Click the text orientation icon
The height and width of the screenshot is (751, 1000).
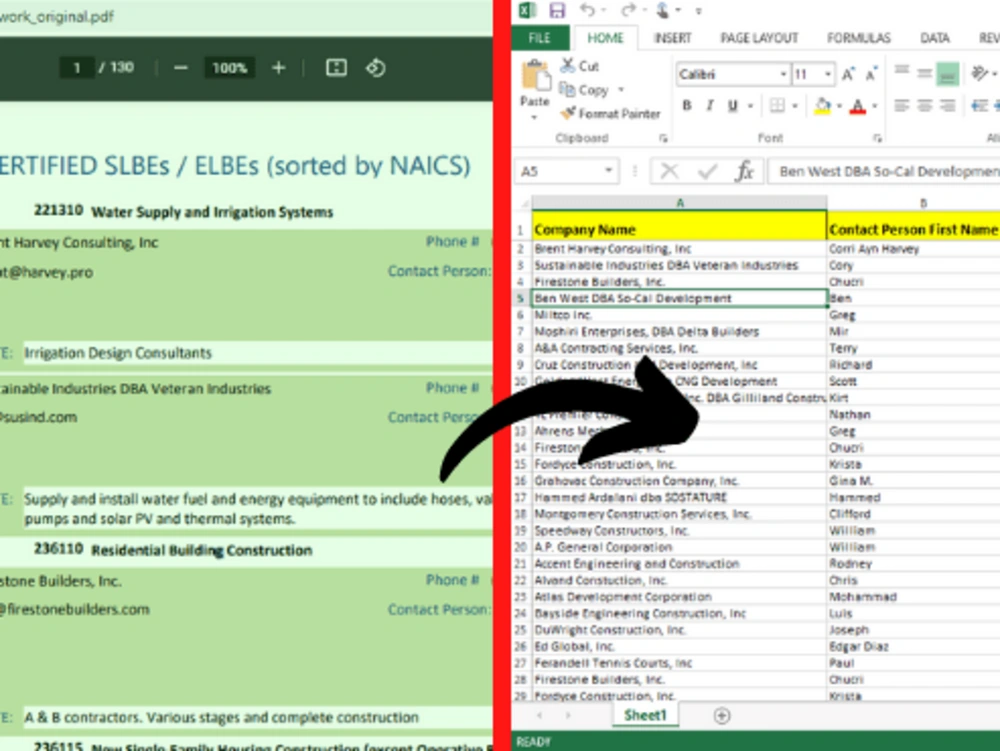pyautogui.click(x=980, y=73)
